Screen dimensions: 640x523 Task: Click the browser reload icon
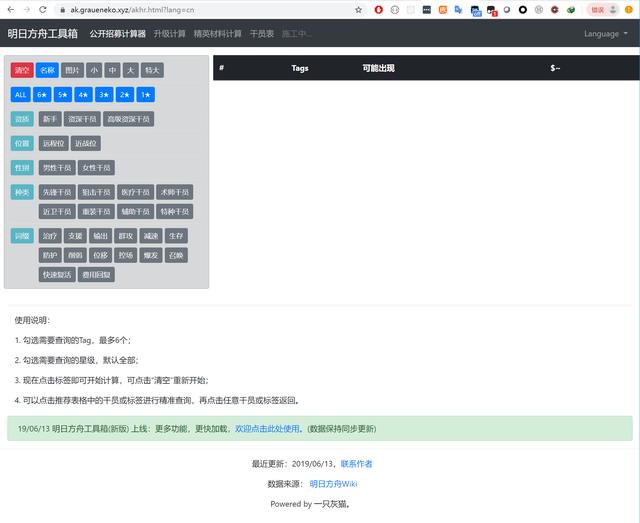point(43,9)
